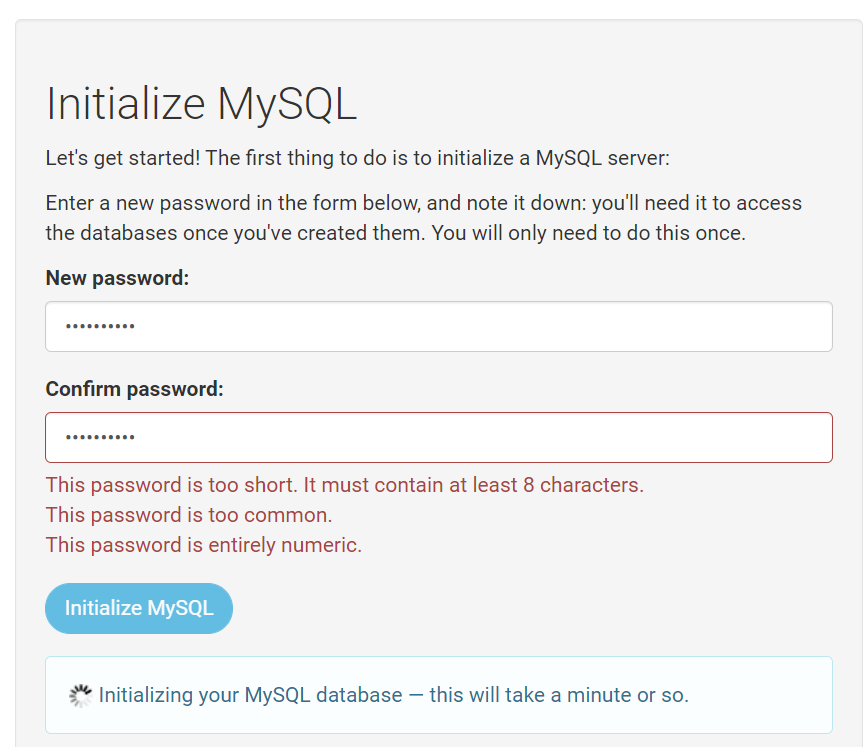
Task: Select the "password is entirely numeric" error message
Action: tap(204, 545)
